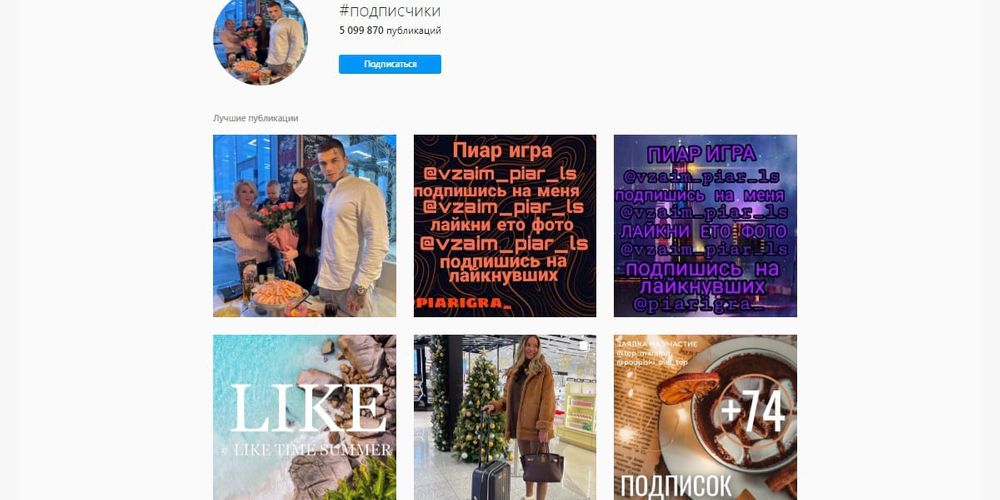The width and height of the screenshot is (1000, 500).
Task: Click the Лучшие публикации section label
Action: click(255, 118)
